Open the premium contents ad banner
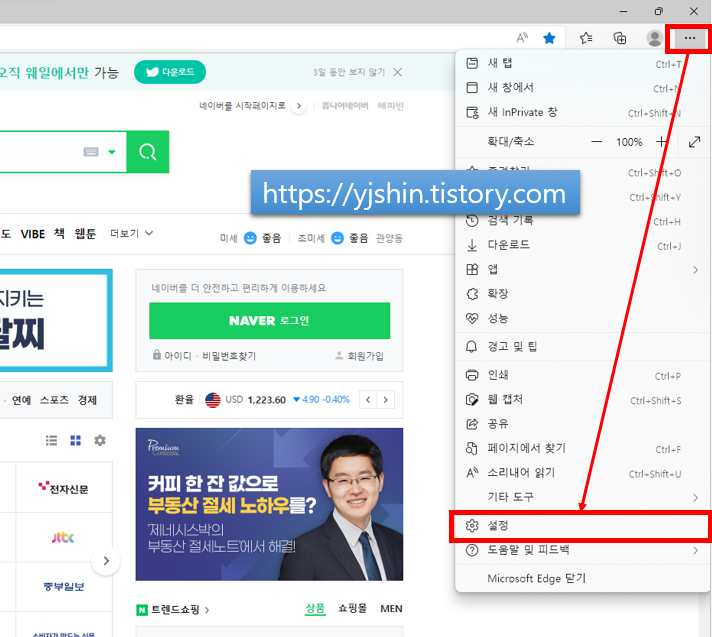The height and width of the screenshot is (637, 712). pyautogui.click(x=269, y=504)
